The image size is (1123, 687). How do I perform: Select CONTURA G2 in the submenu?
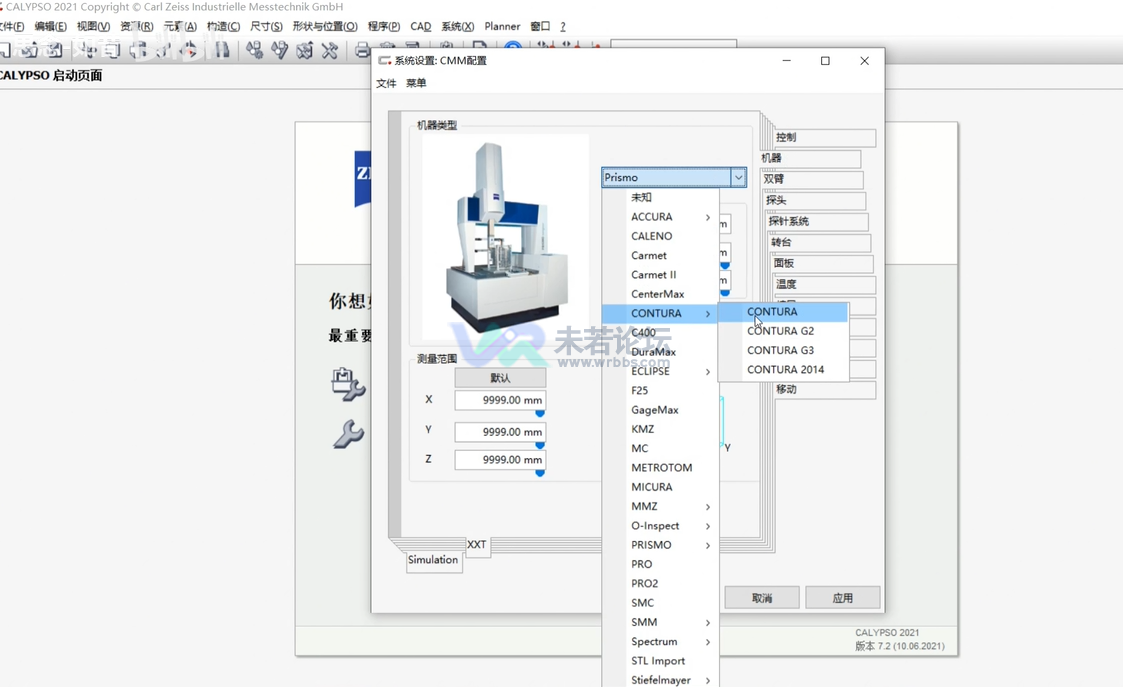click(783, 331)
